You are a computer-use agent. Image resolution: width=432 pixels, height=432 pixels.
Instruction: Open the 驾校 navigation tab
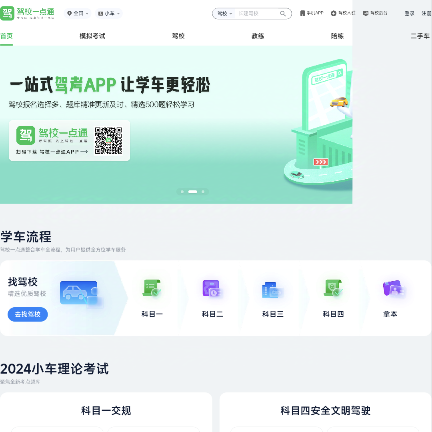[x=178, y=36]
